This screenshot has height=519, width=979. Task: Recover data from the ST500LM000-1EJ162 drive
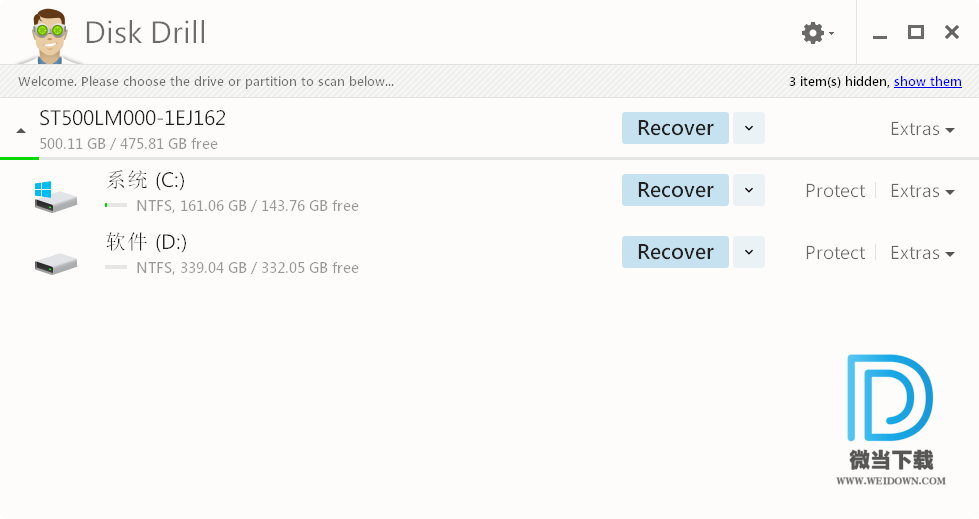click(x=675, y=128)
